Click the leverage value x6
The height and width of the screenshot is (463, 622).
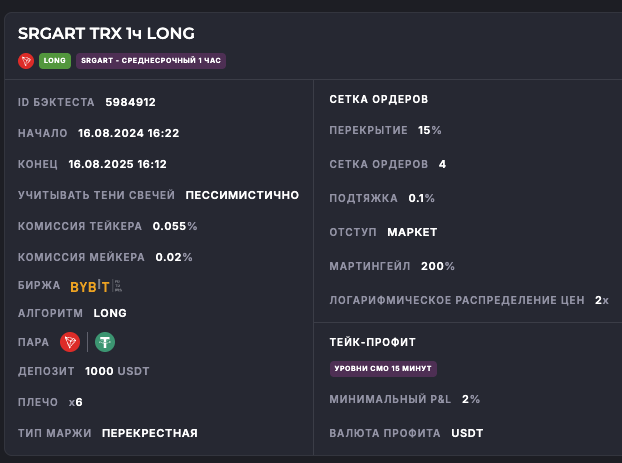[76, 402]
